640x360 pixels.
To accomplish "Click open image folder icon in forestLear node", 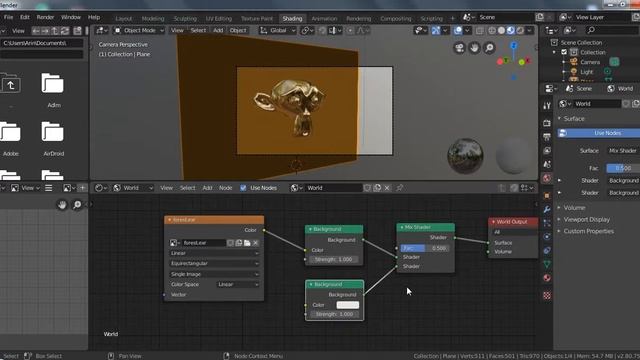I will pyautogui.click(x=247, y=243).
